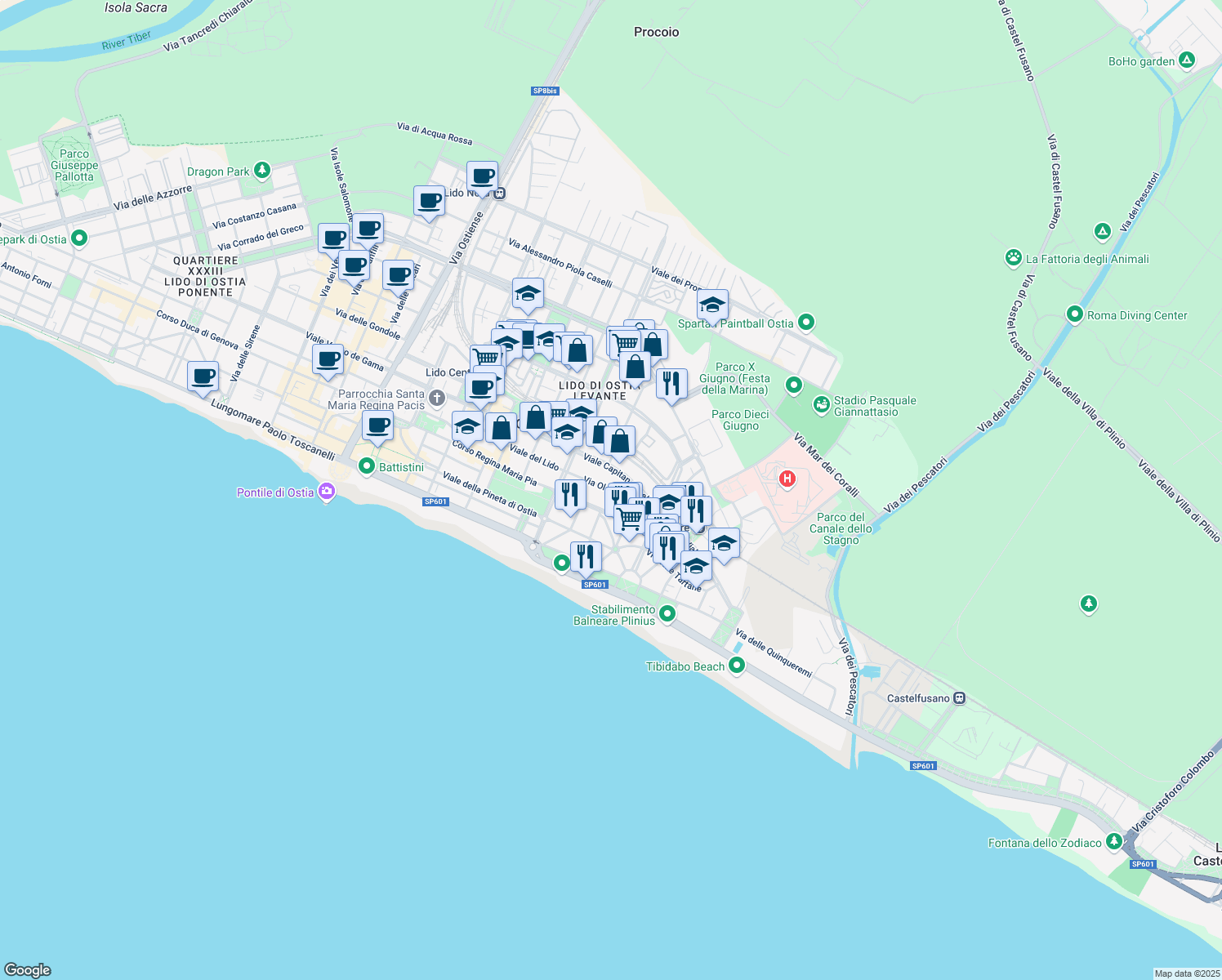The height and width of the screenshot is (980, 1222).
Task: Click the Battistini green pin
Action: [367, 467]
